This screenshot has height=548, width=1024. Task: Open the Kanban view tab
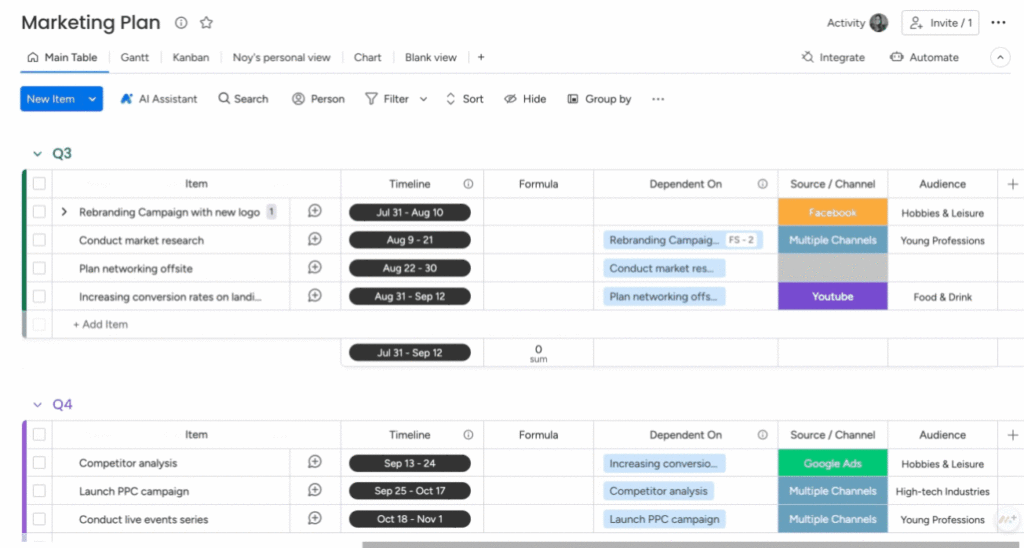tap(190, 58)
